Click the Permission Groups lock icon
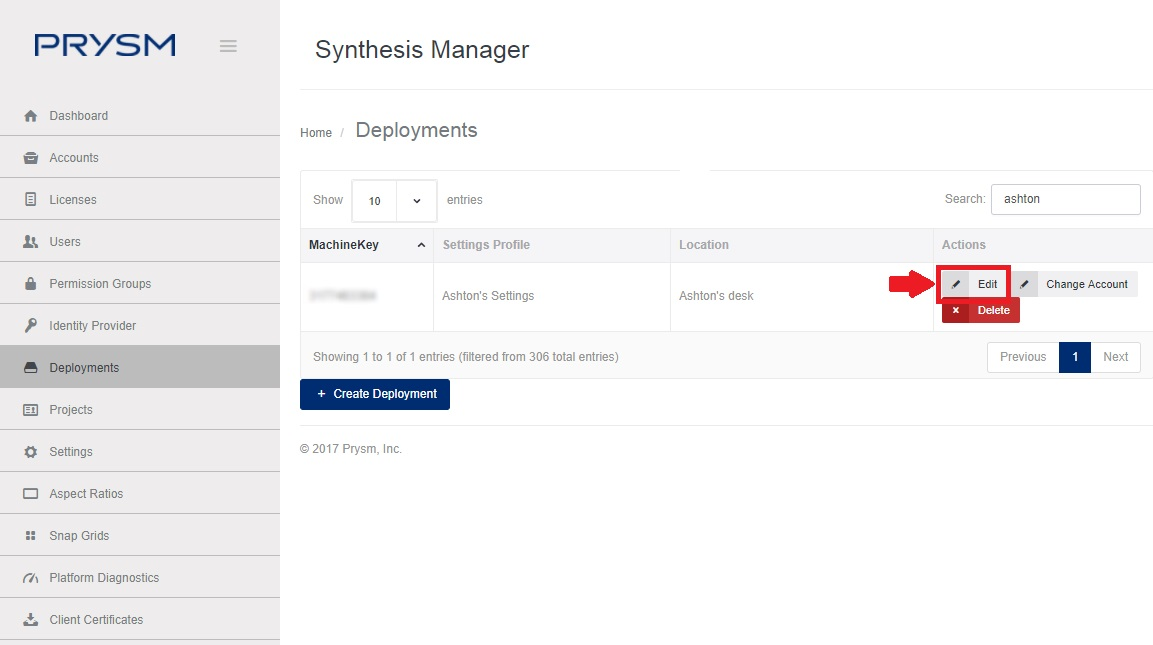1153x645 pixels. coord(30,283)
